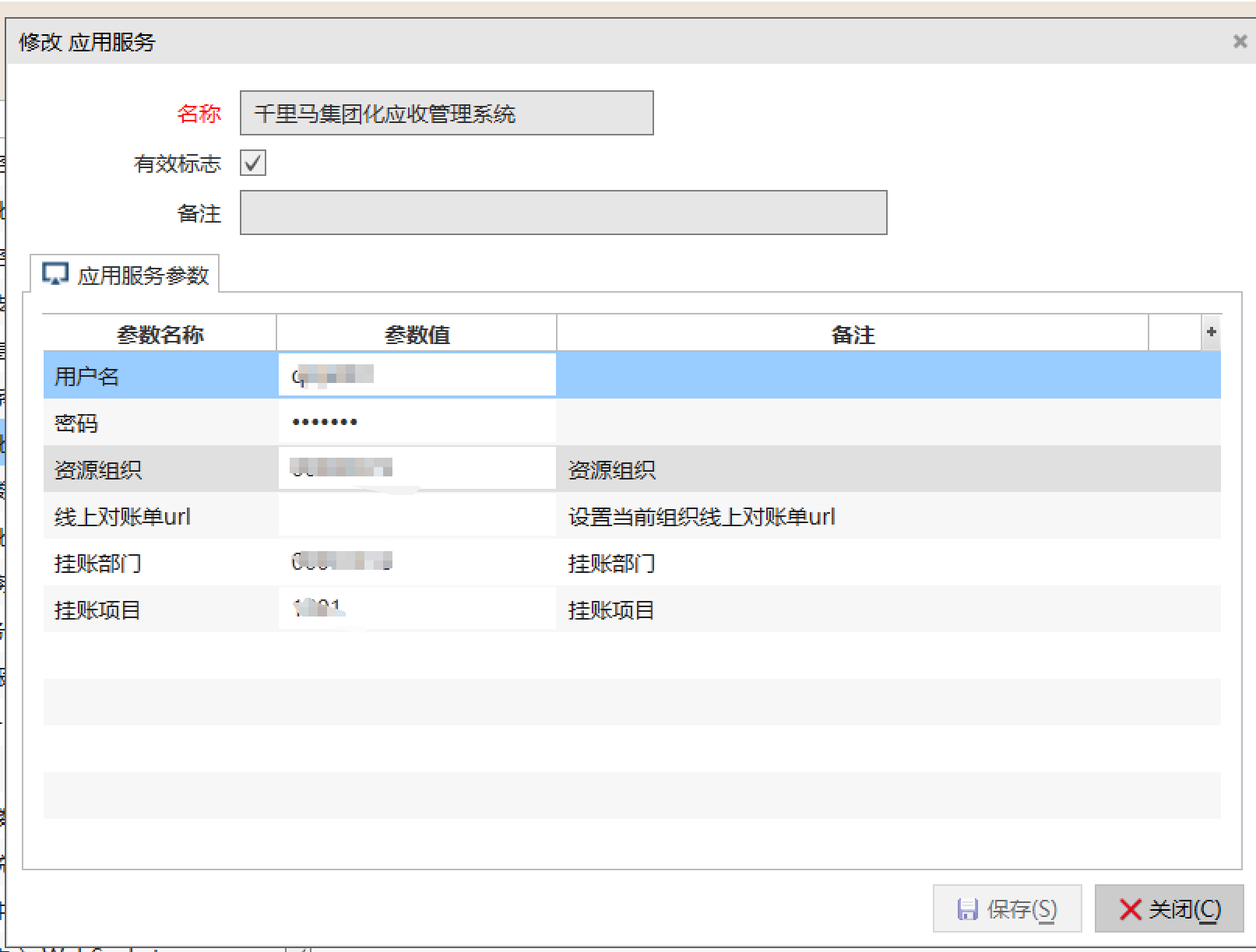The height and width of the screenshot is (952, 1256).
Task: Edit the 用户名 parameter value cell
Action: tap(417, 375)
